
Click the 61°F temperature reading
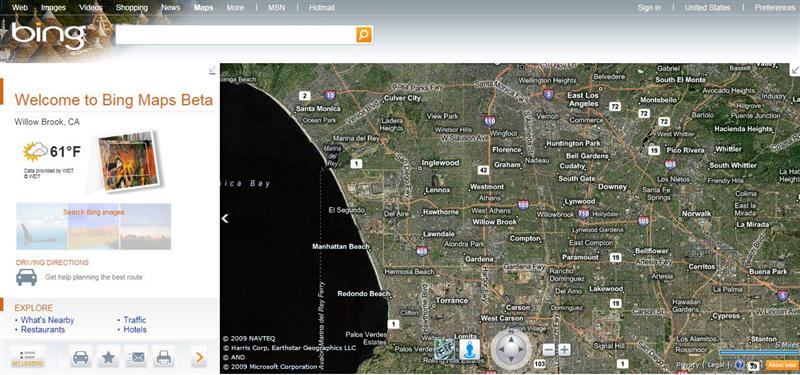click(65, 152)
